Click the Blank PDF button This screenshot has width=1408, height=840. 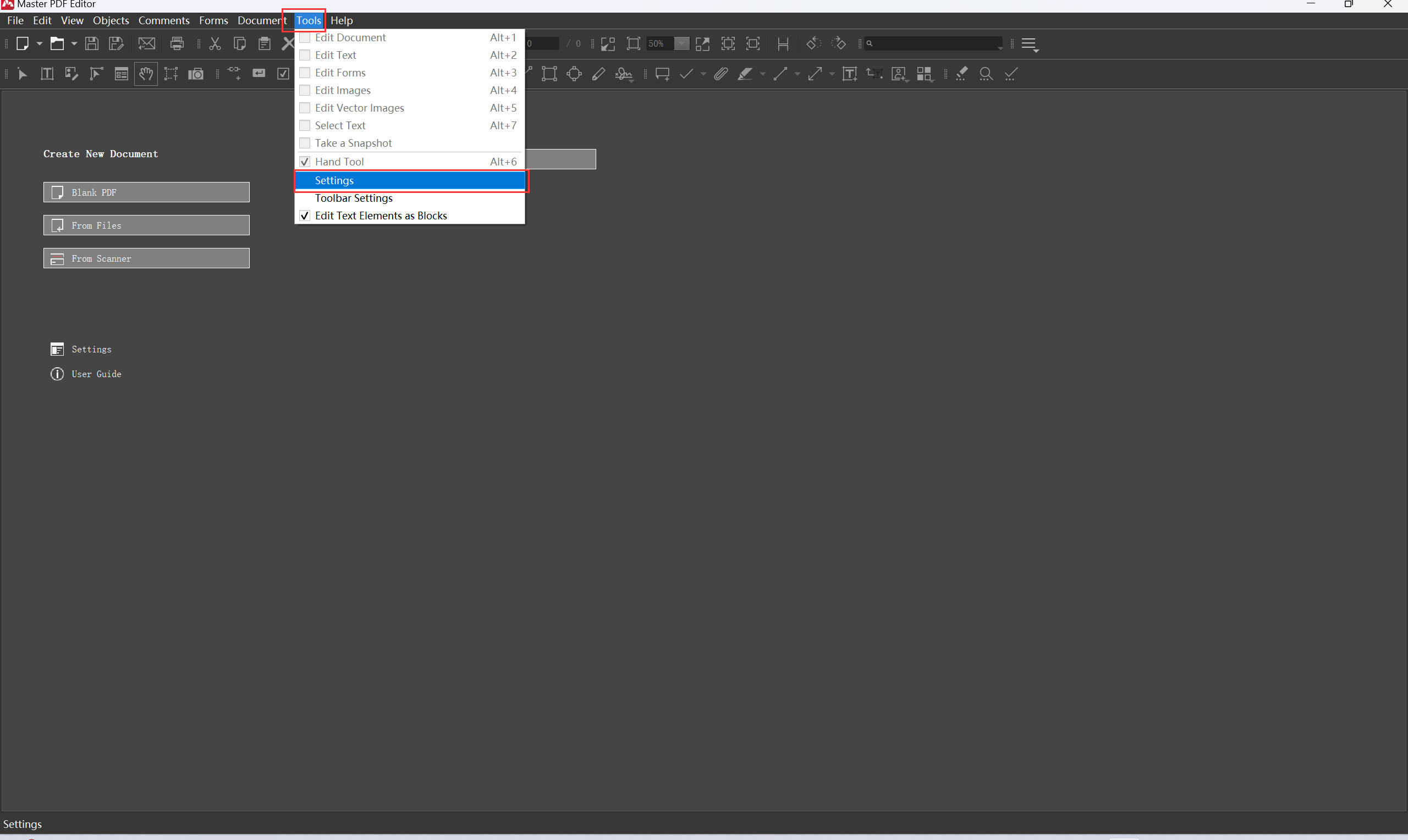pos(146,192)
